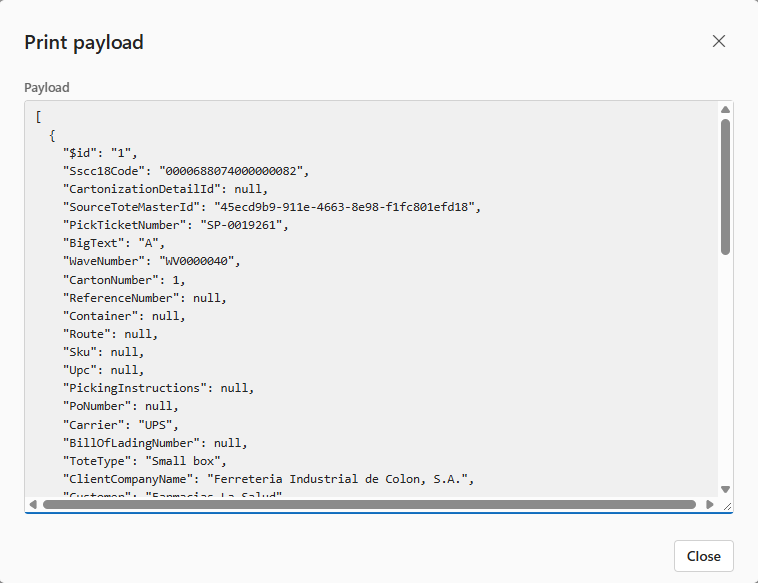Click the Sscc18Code value line
Image resolution: width=758 pixels, height=583 pixels.
tap(186, 171)
